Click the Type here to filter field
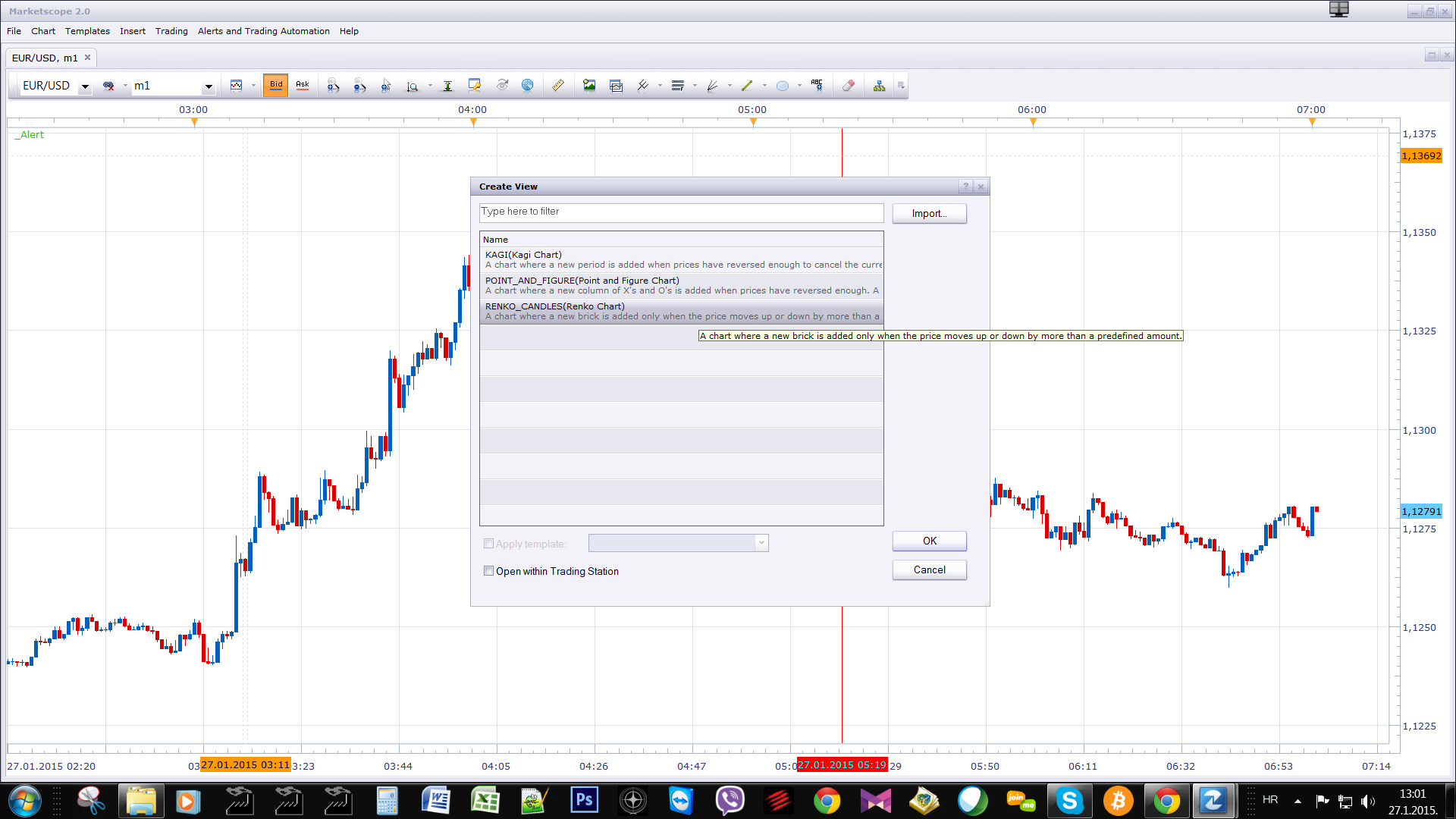Screen dimensions: 1456x819 [x=682, y=212]
